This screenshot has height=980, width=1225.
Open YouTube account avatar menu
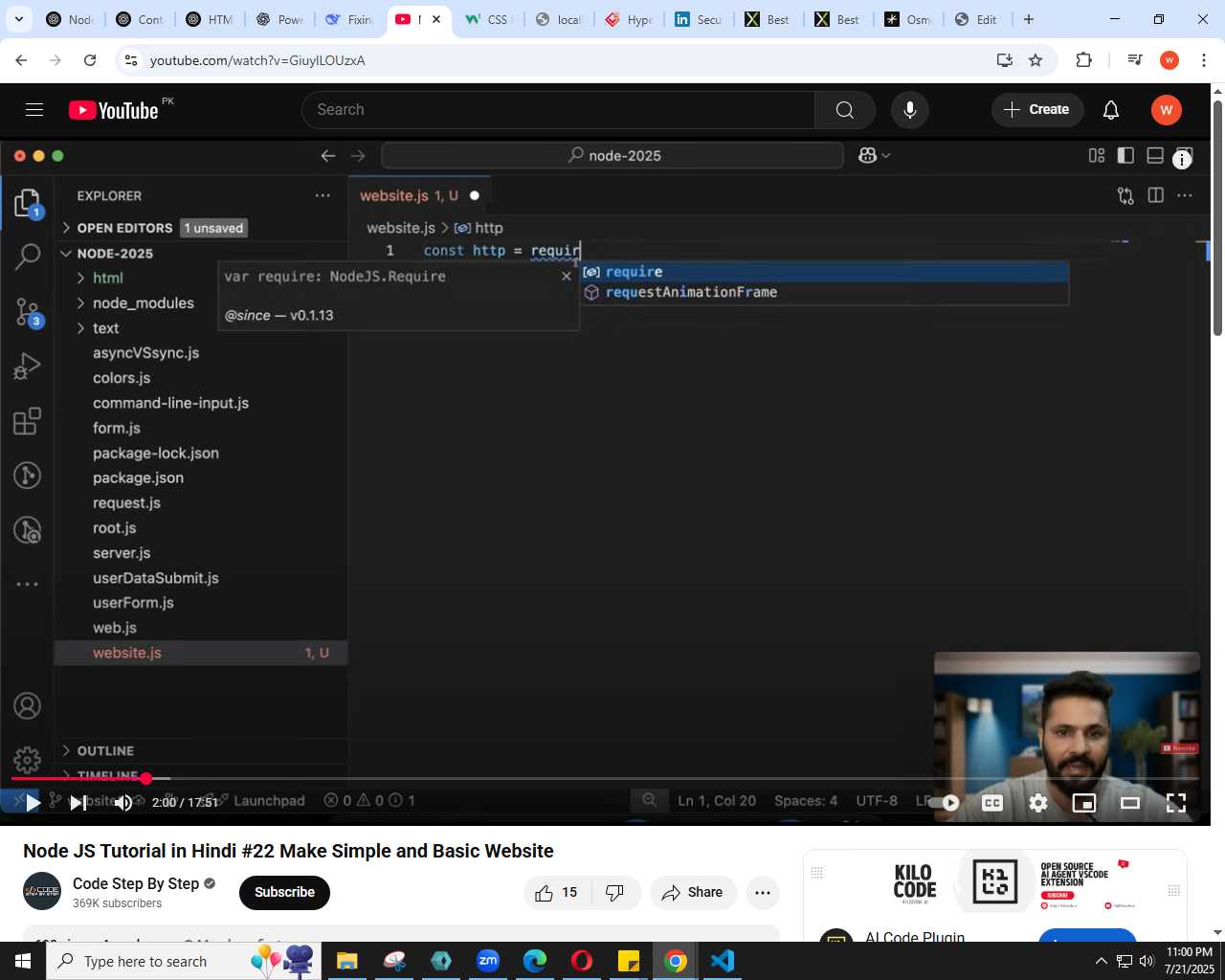(1166, 110)
